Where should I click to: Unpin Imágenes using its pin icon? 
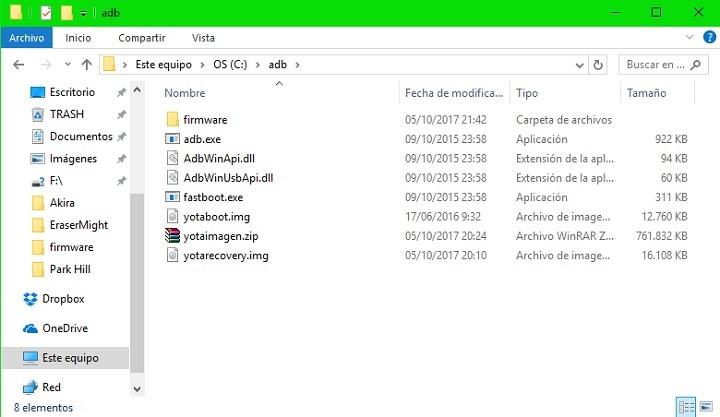121,158
